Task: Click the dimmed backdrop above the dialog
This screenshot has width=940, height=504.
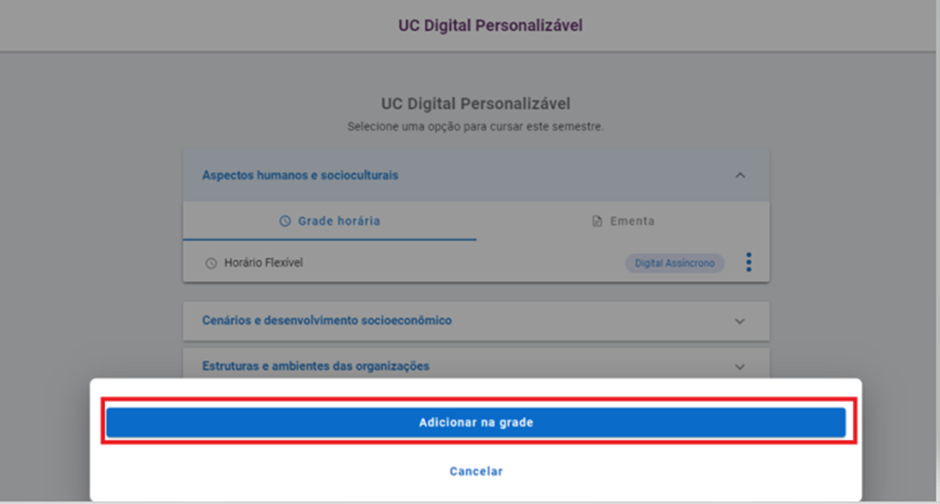Action: point(90,210)
